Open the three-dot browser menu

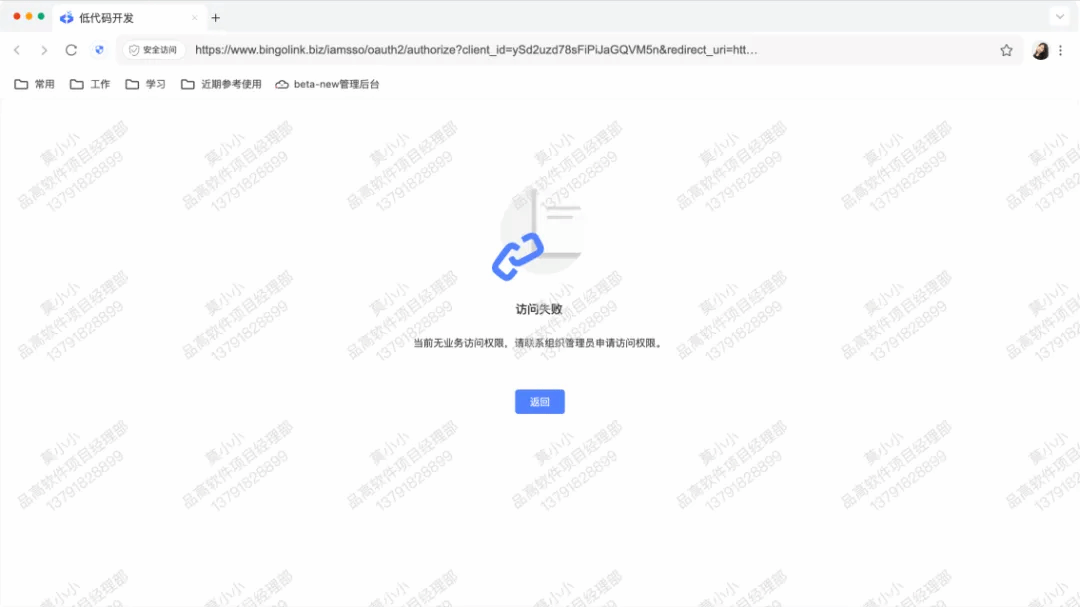pyautogui.click(x=1061, y=50)
